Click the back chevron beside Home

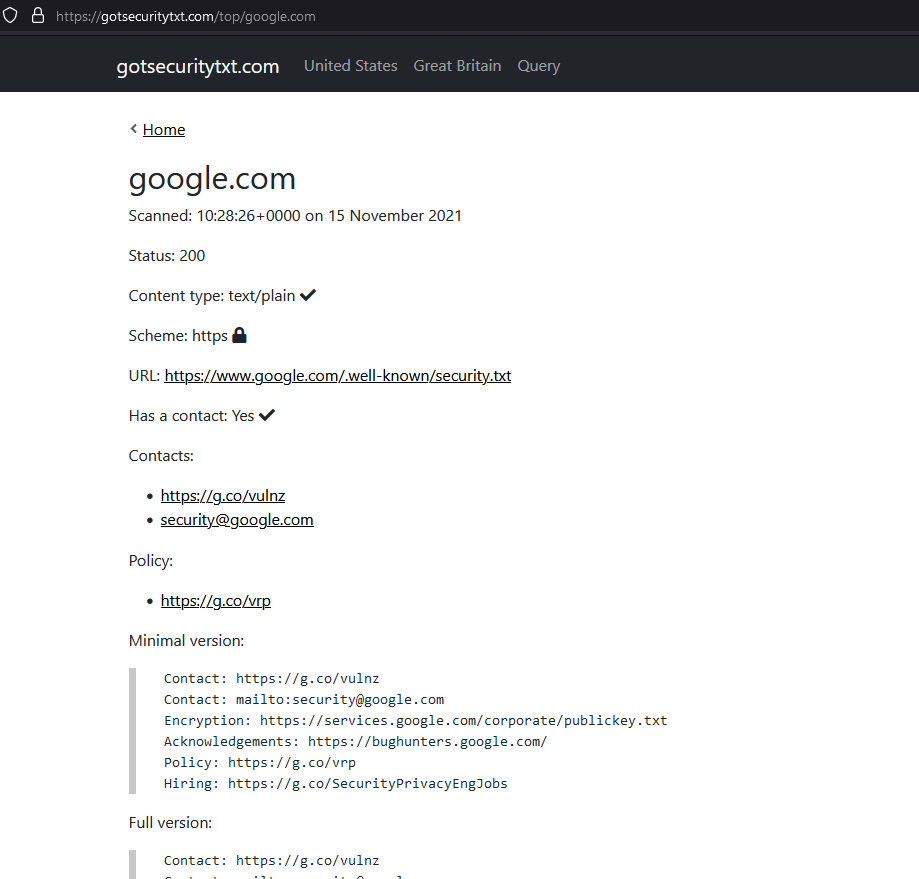[134, 128]
